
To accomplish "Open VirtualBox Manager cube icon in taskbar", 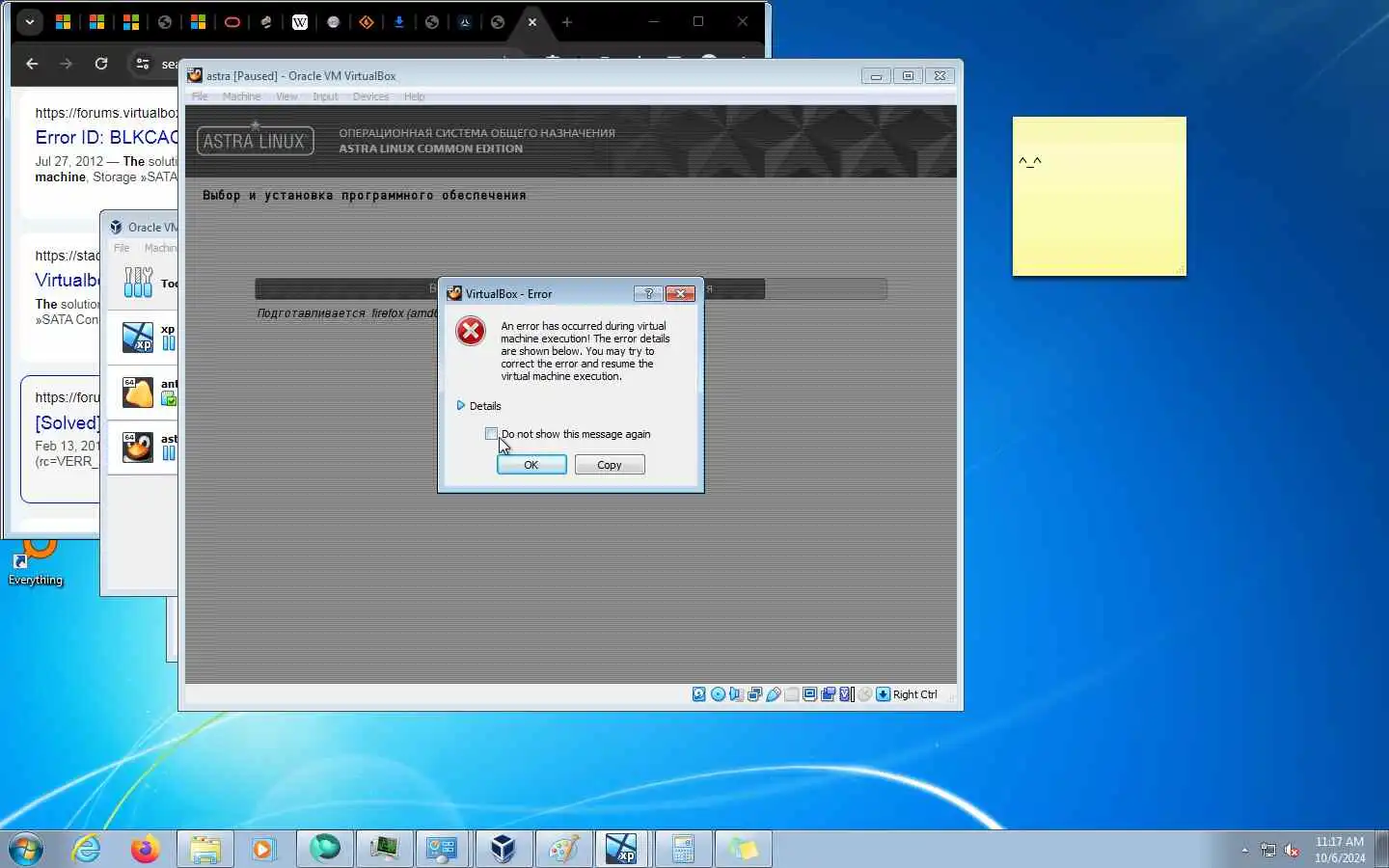I will pos(503,850).
